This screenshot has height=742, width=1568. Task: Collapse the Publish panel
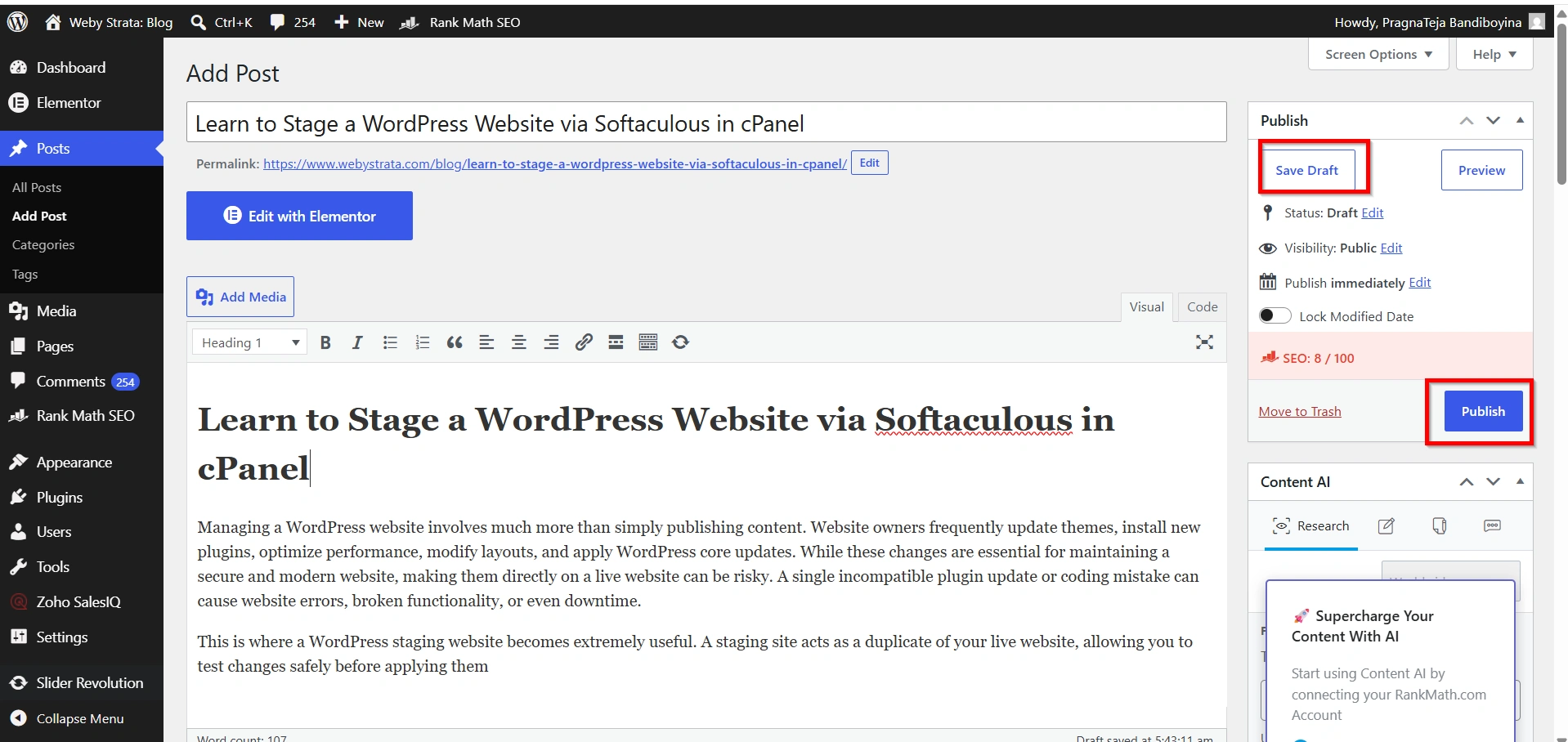pyautogui.click(x=1520, y=120)
